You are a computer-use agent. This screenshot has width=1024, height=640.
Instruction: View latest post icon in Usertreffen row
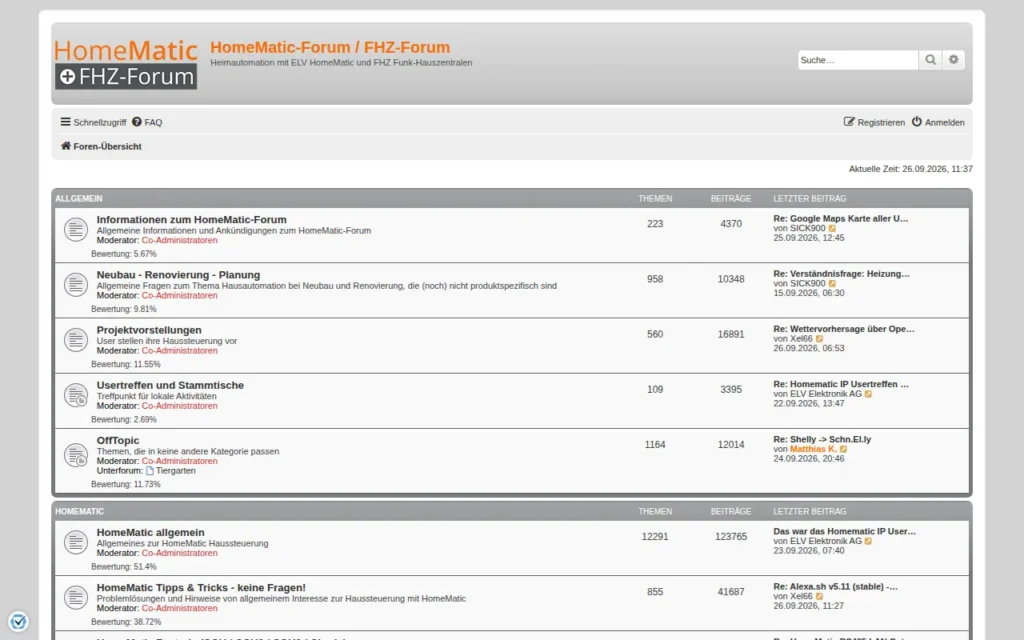[x=868, y=394]
